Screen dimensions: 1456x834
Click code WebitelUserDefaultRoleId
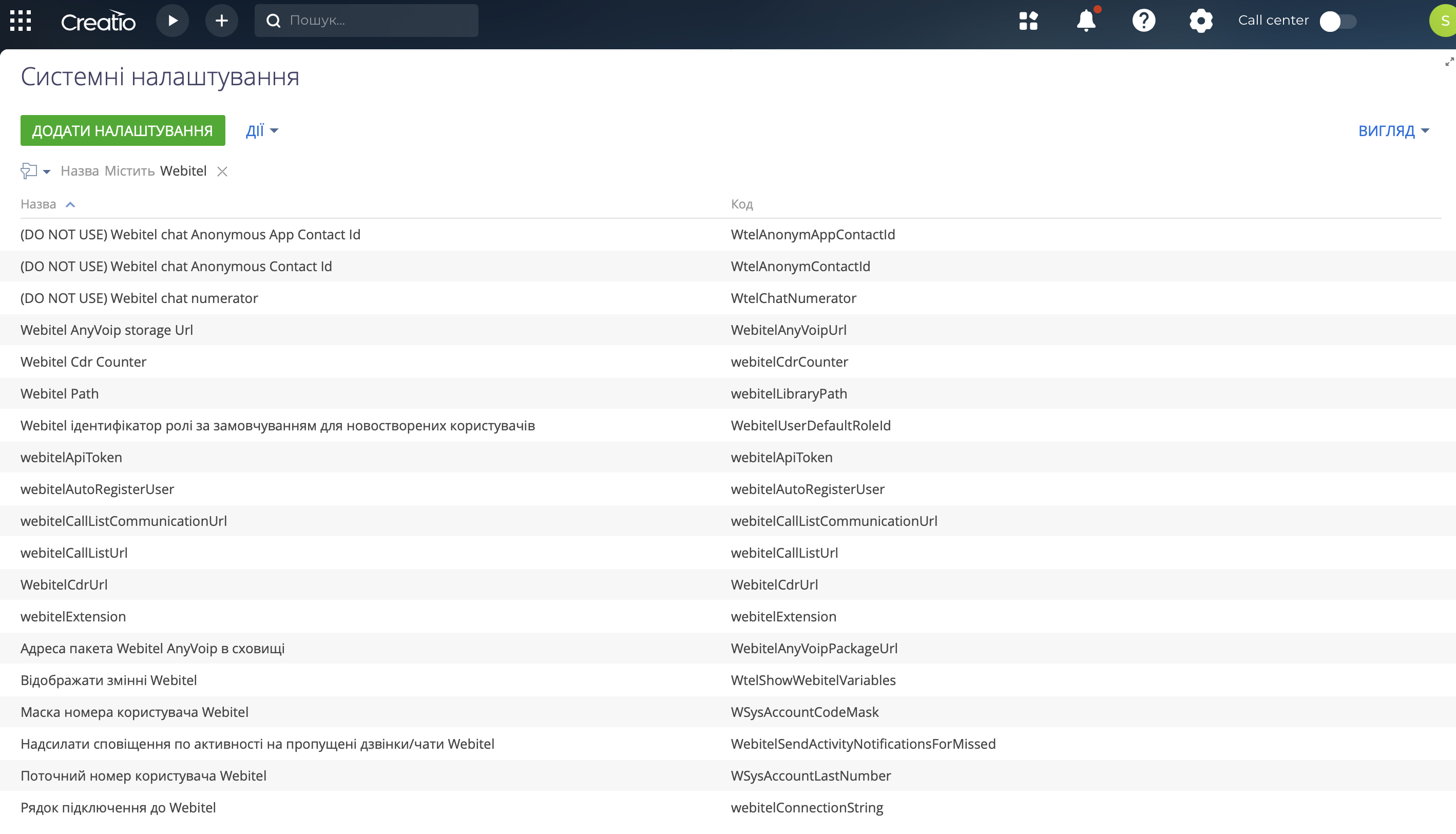pyautogui.click(x=810, y=425)
